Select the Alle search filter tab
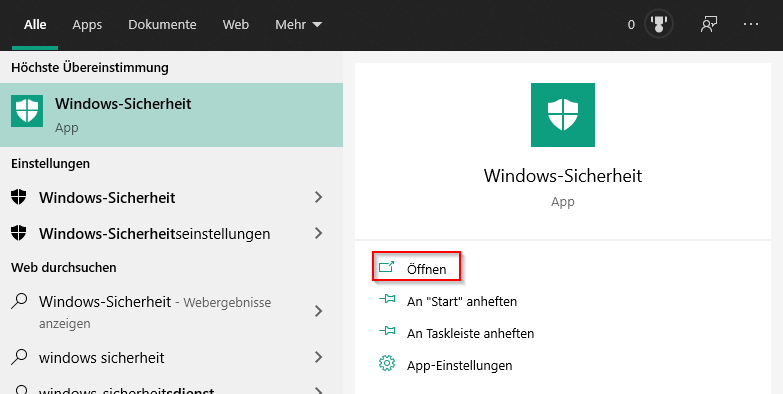This screenshot has height=394, width=783. pos(35,24)
